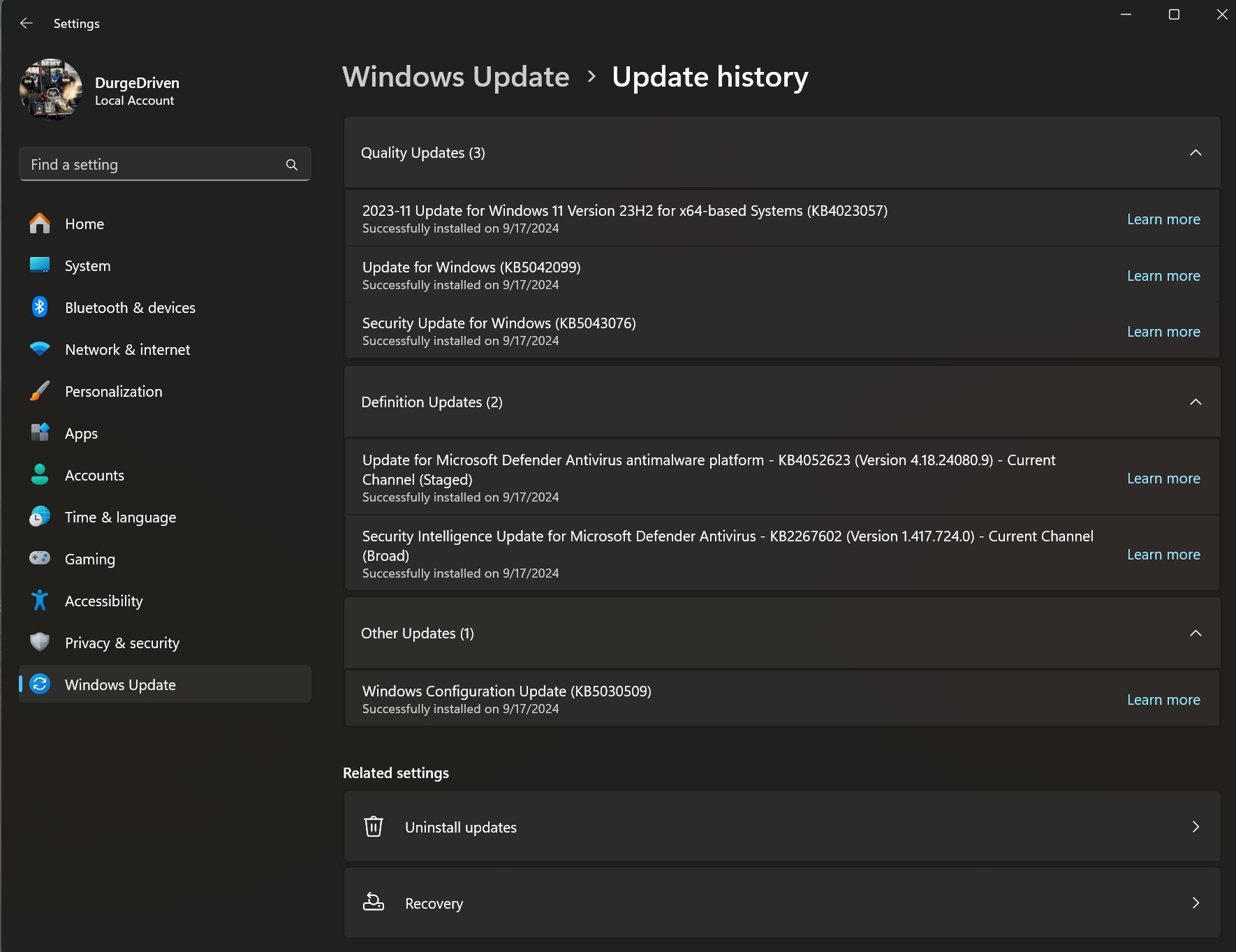Learn more about Configuration Update KB5030509
The height and width of the screenshot is (952, 1236).
pyautogui.click(x=1163, y=700)
